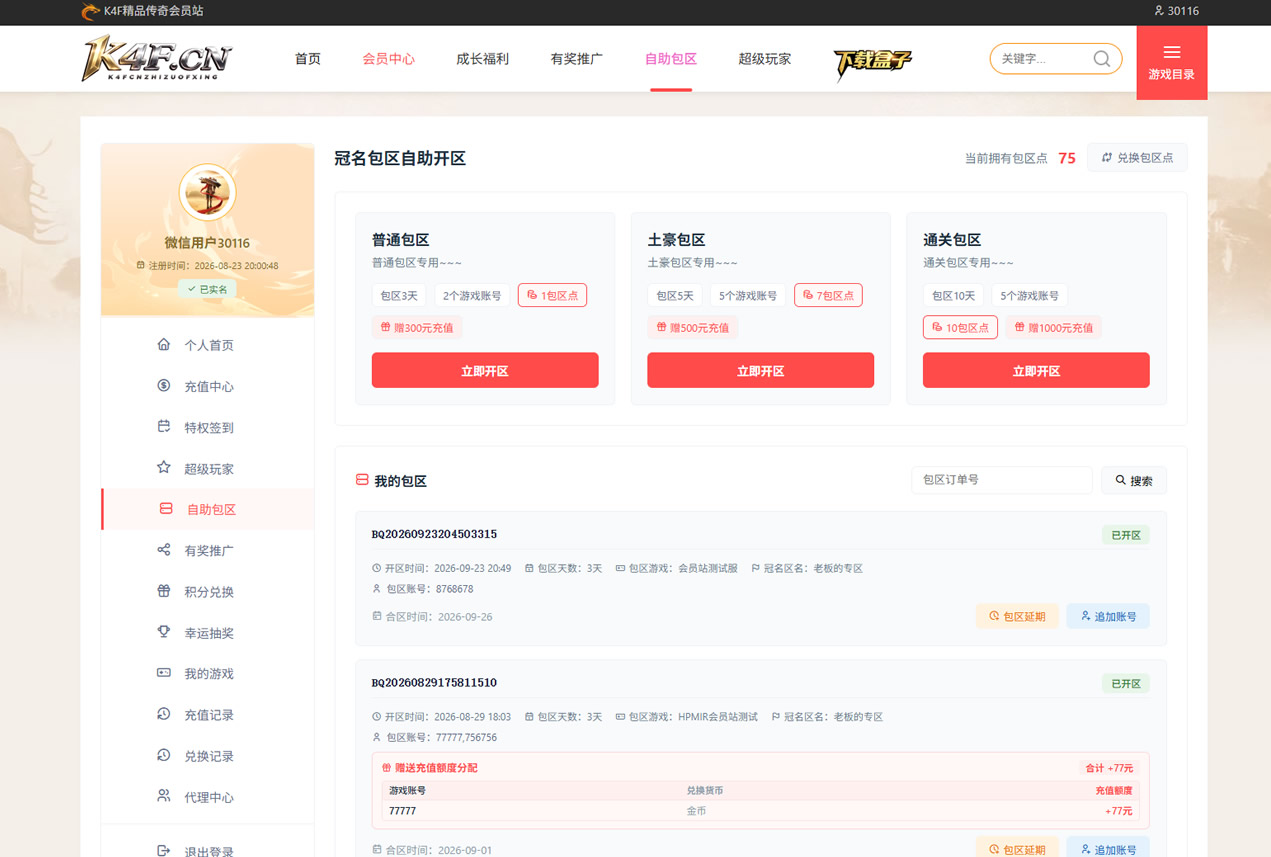The image size is (1271, 857).
Task: Click the 10包区点 tag in 通关包区
Action: coord(960,327)
